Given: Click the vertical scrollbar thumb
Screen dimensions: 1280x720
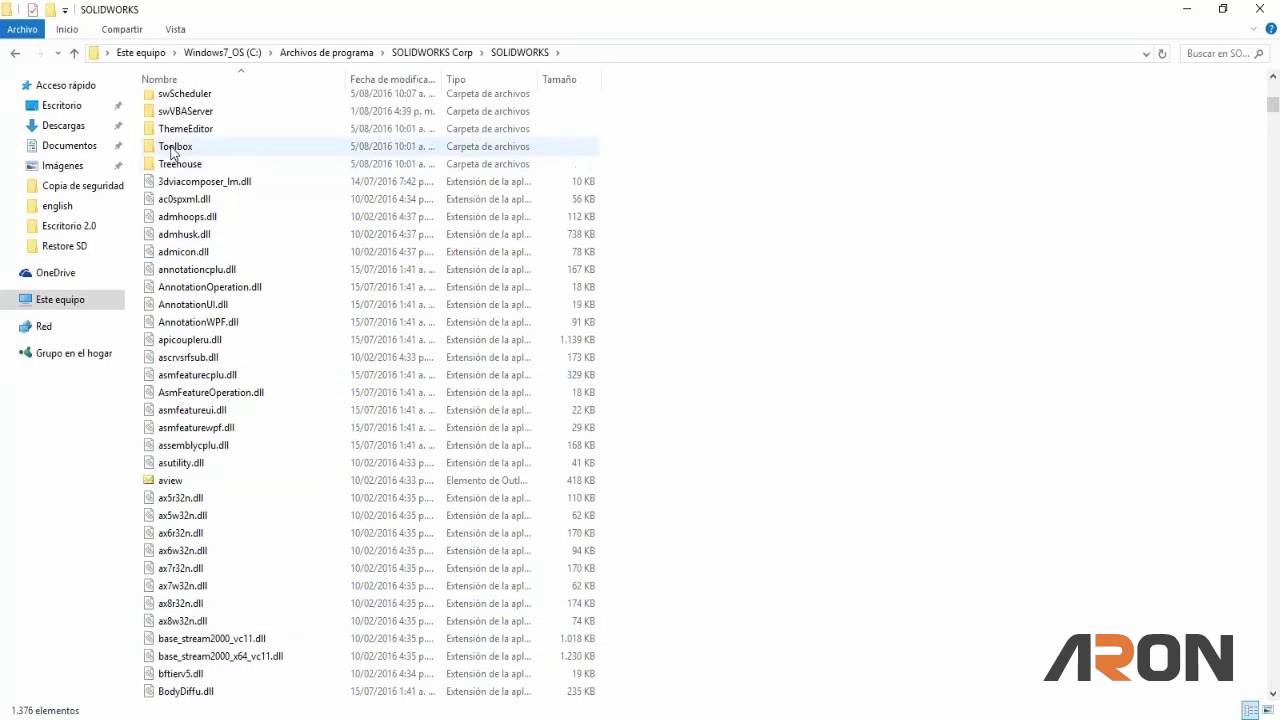Looking at the screenshot, I should [x=1273, y=104].
